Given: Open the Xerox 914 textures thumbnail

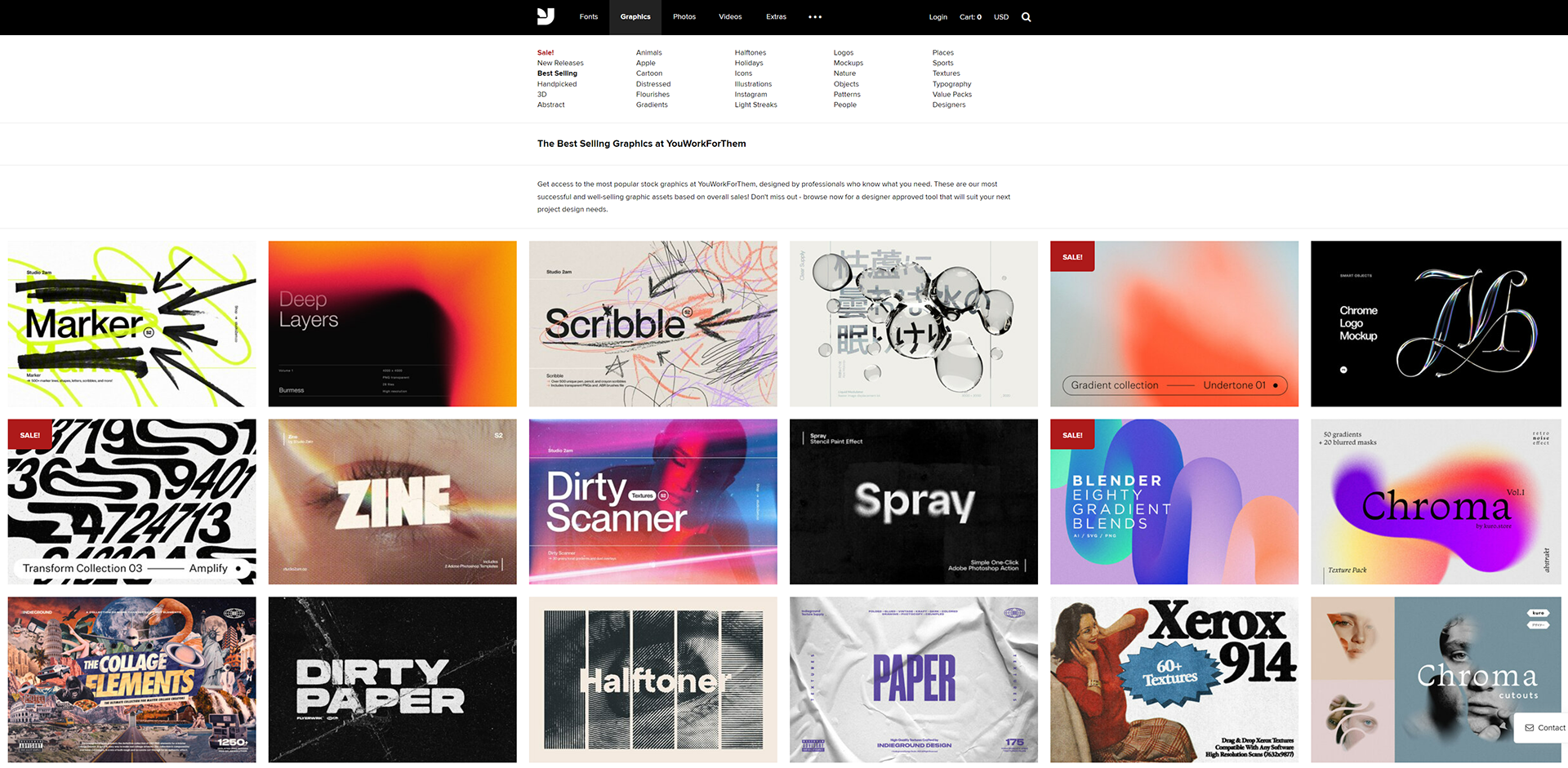Looking at the screenshot, I should point(1174,680).
